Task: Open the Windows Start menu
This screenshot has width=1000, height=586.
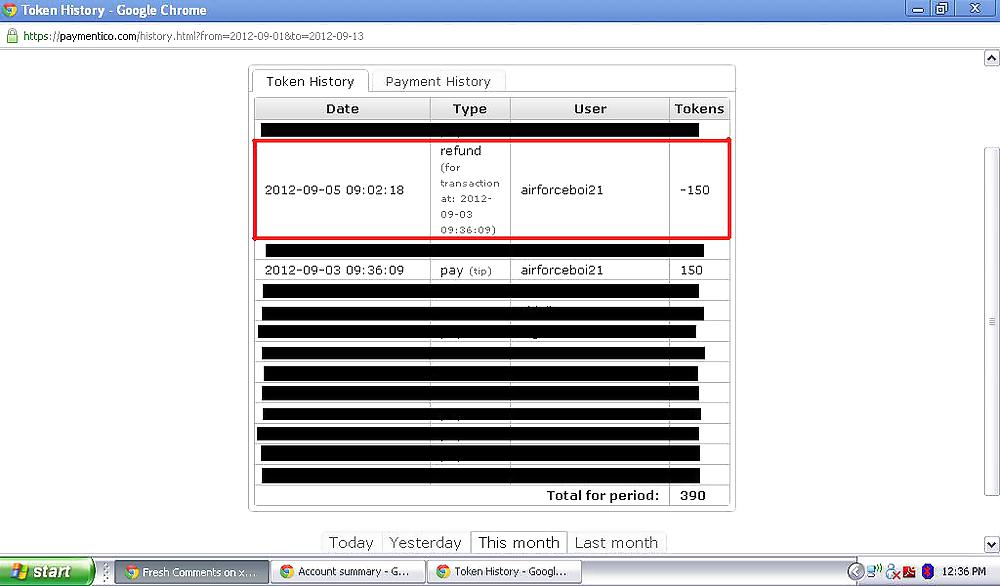Action: coord(47,572)
